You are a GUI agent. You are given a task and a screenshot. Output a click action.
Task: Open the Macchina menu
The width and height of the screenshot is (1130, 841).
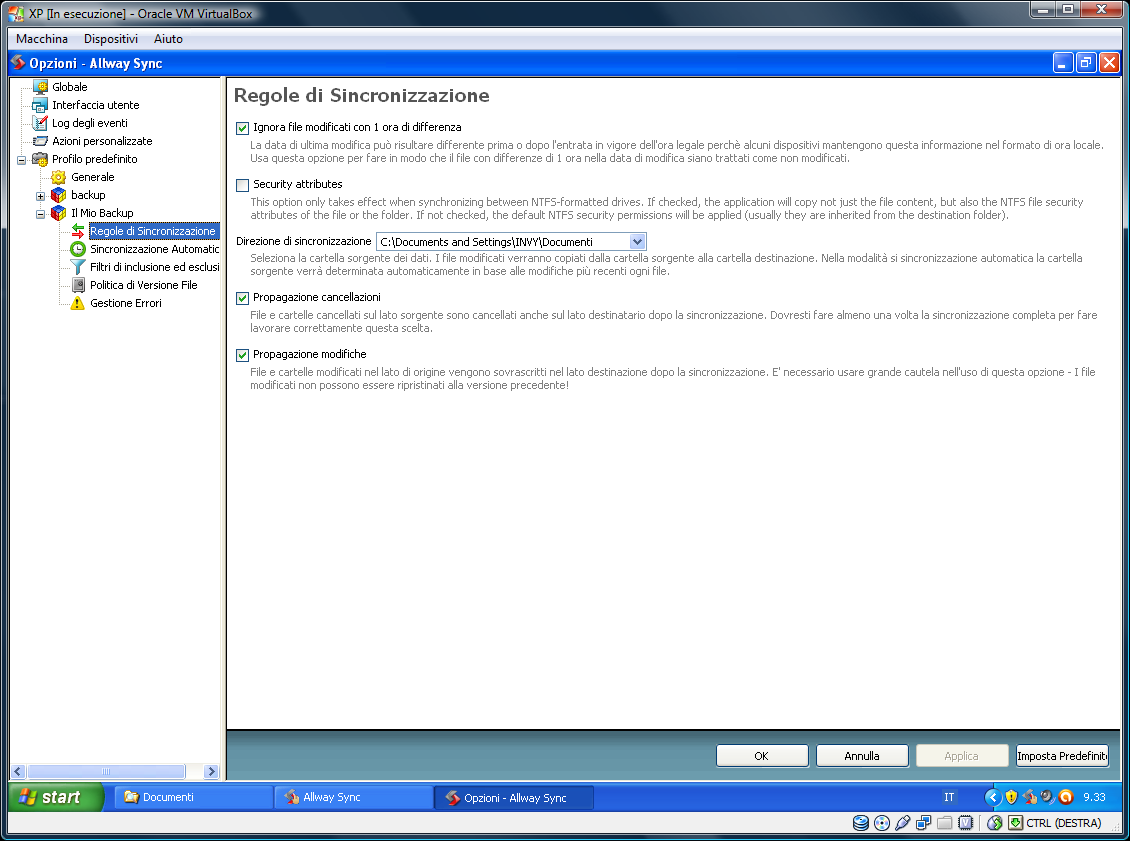point(42,39)
